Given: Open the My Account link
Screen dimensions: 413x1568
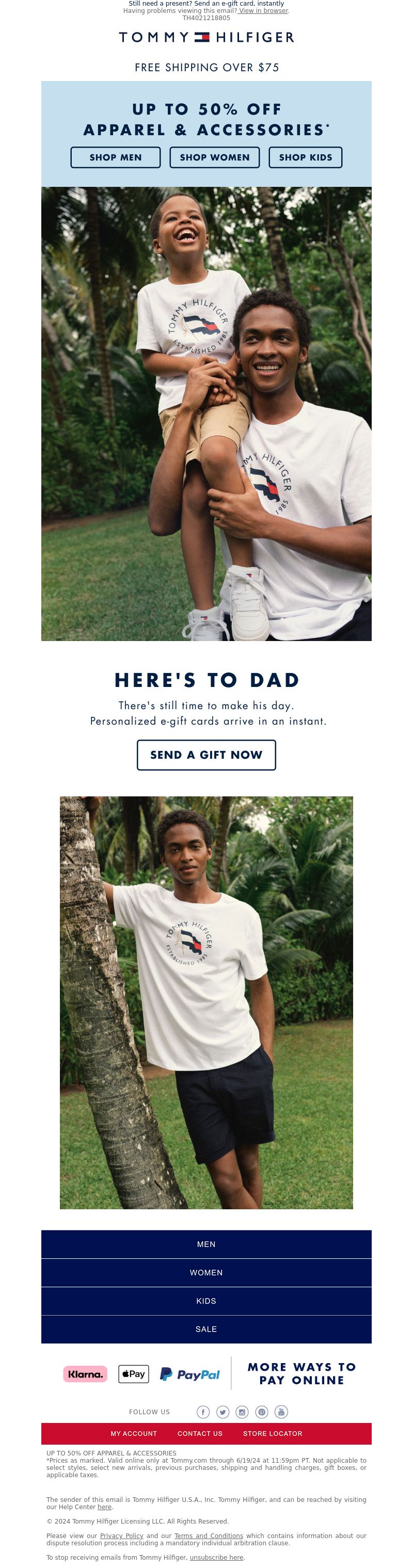Looking at the screenshot, I should point(133,1433).
